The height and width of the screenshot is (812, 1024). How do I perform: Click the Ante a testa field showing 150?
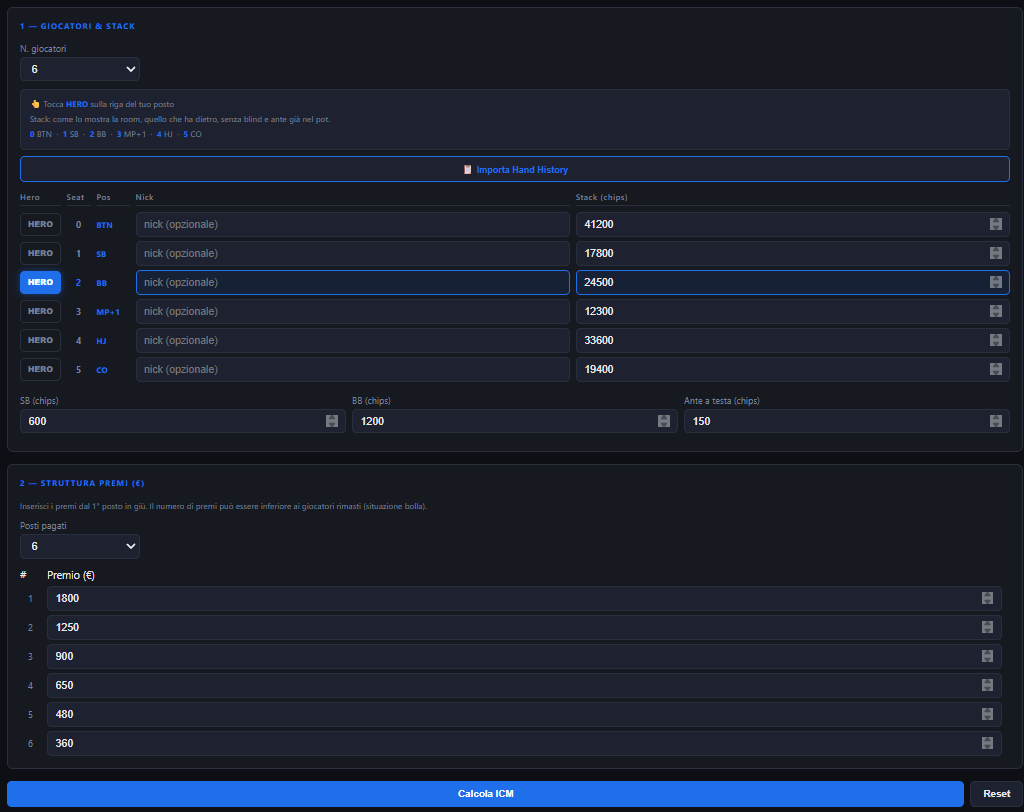click(x=846, y=421)
